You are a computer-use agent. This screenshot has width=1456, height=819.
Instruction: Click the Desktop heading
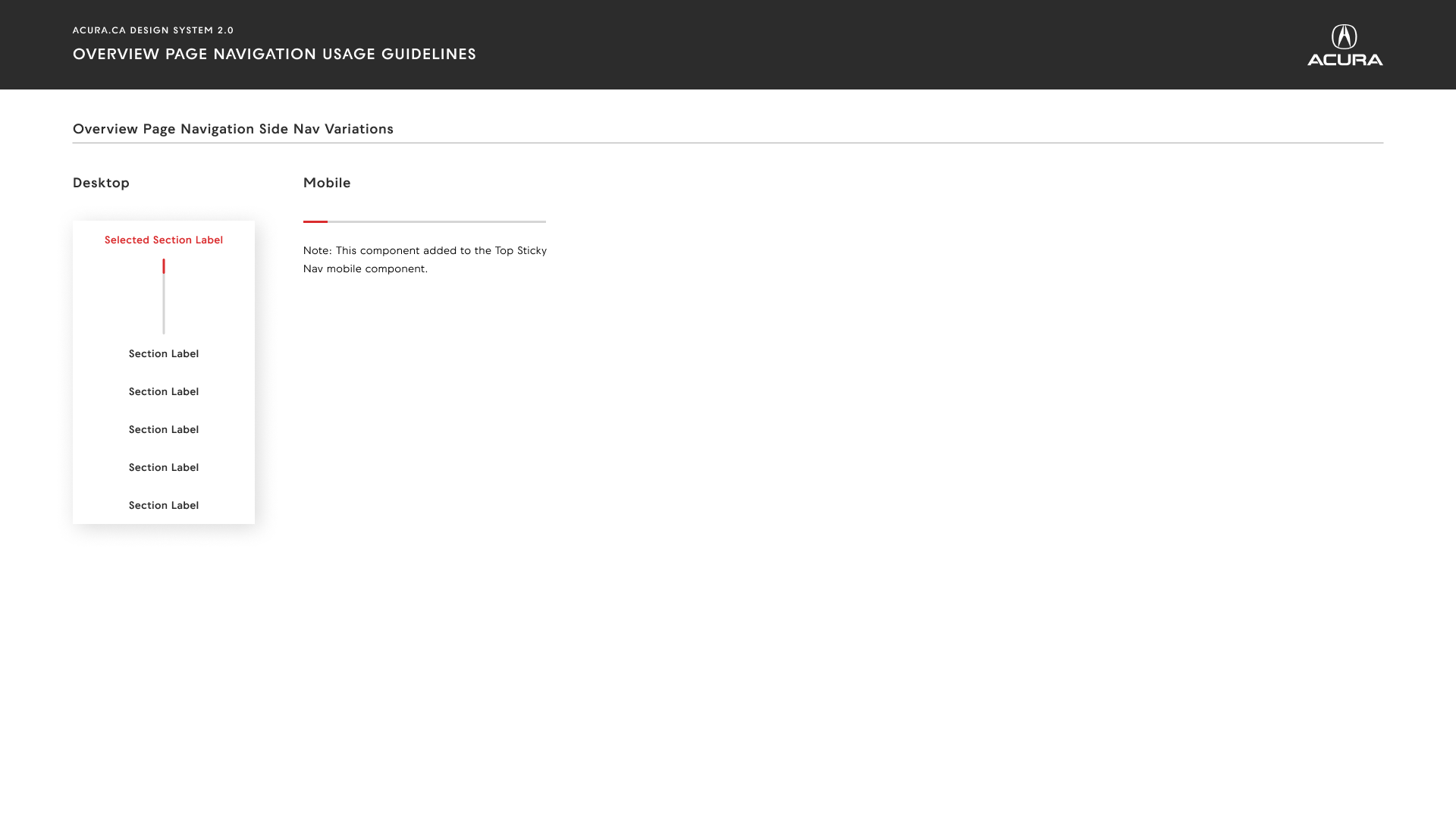(x=101, y=183)
